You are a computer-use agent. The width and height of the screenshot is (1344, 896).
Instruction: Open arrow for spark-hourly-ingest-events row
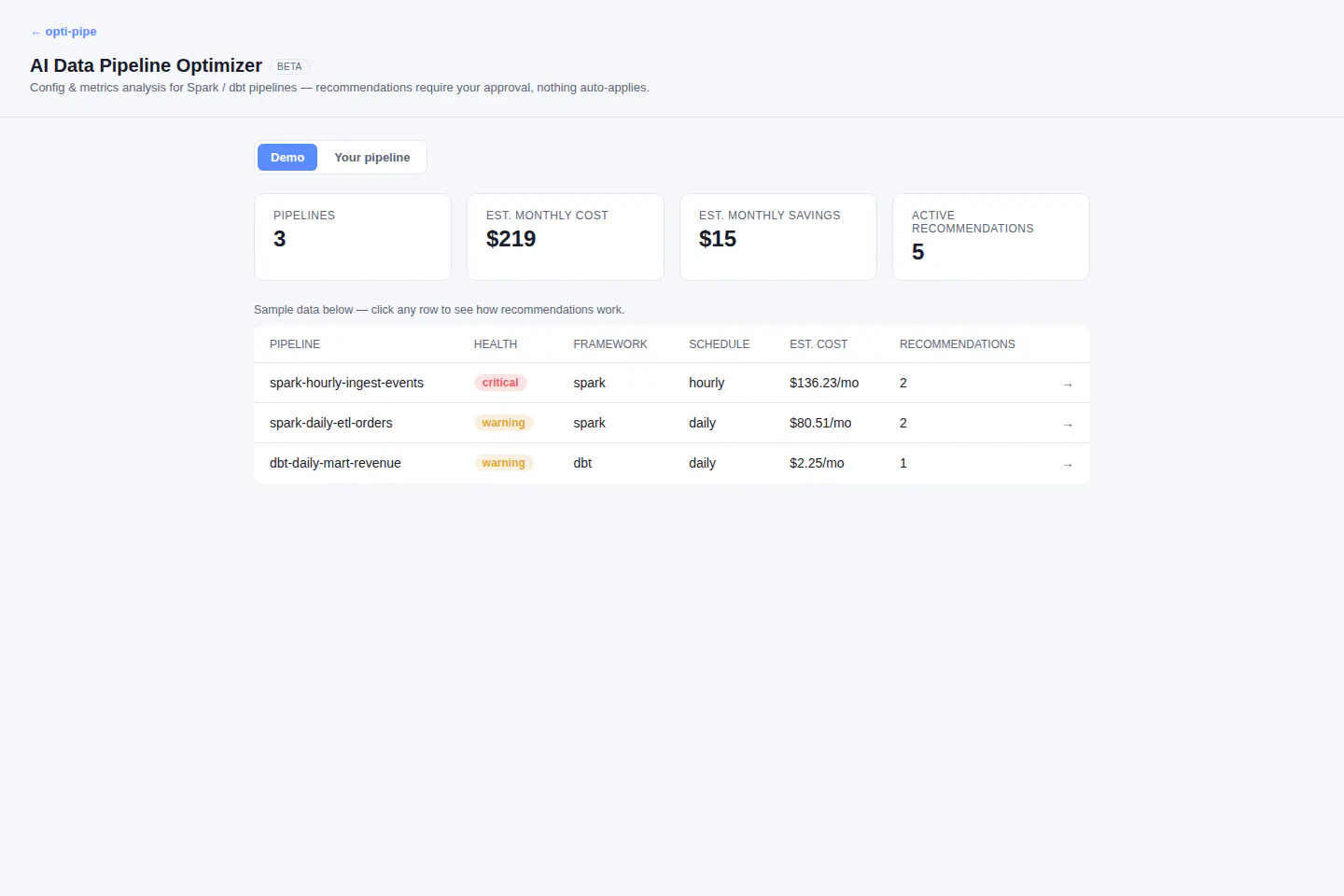coord(1068,384)
